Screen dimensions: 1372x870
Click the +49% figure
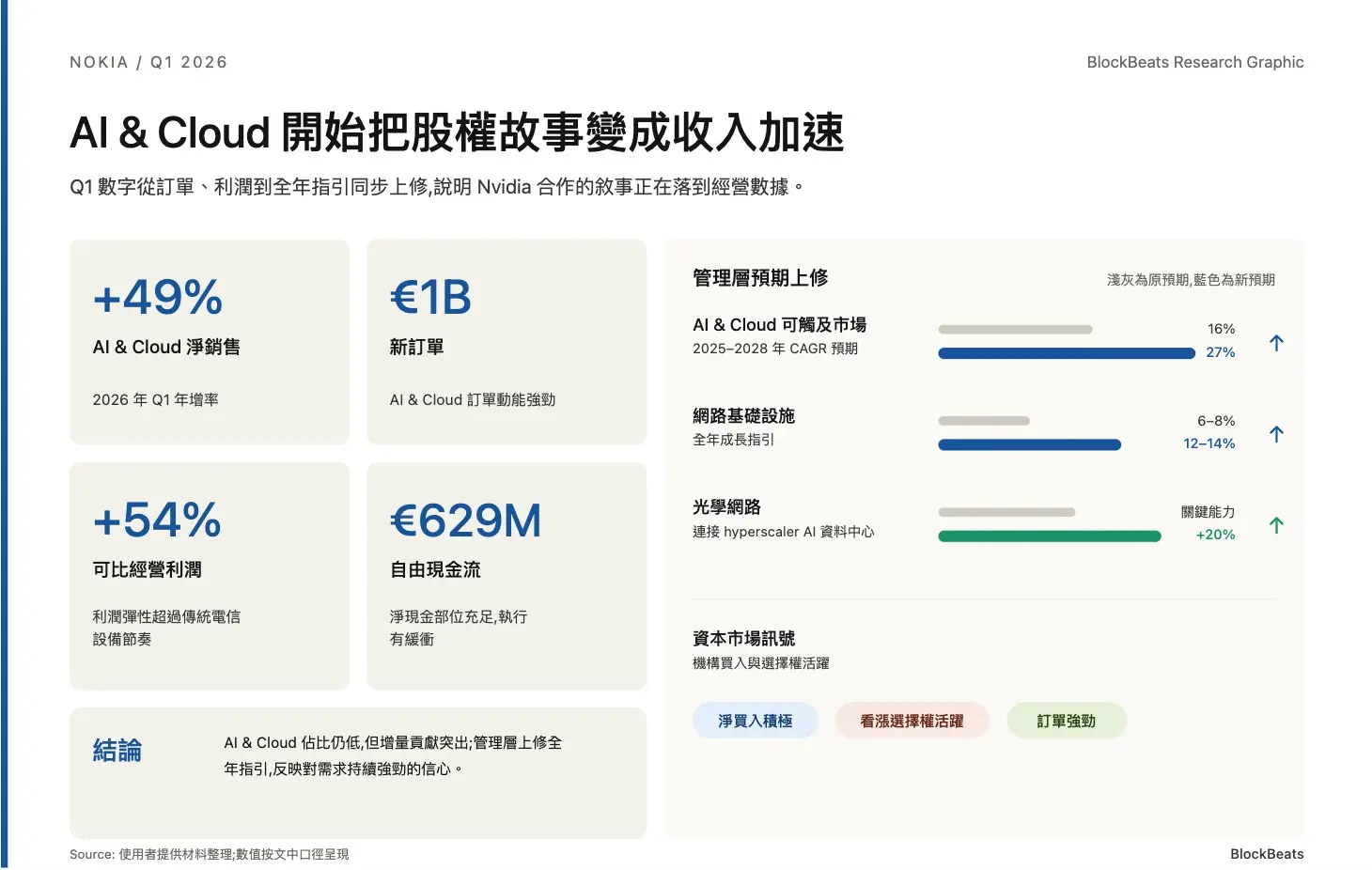[x=158, y=297]
